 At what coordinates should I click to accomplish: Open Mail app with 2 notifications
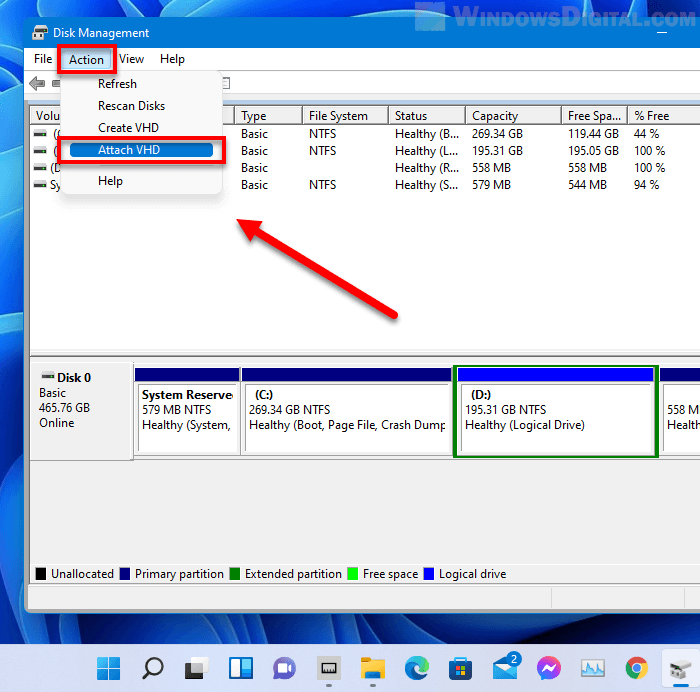click(x=506, y=667)
